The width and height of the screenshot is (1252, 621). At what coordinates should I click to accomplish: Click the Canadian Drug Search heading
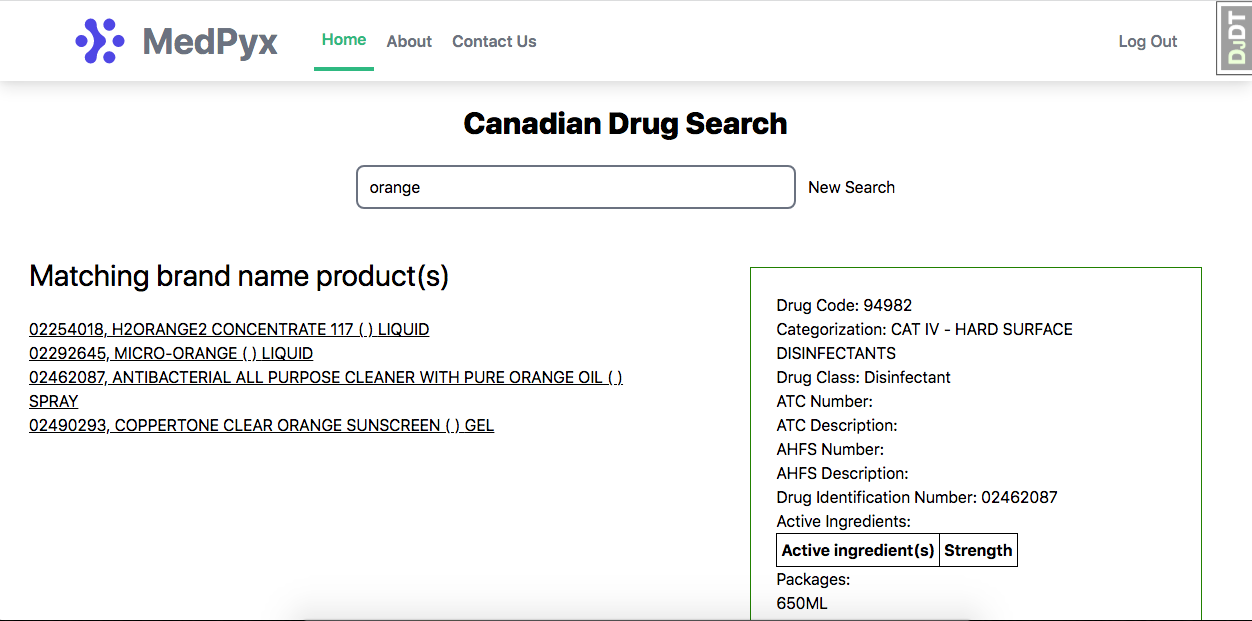click(x=625, y=124)
